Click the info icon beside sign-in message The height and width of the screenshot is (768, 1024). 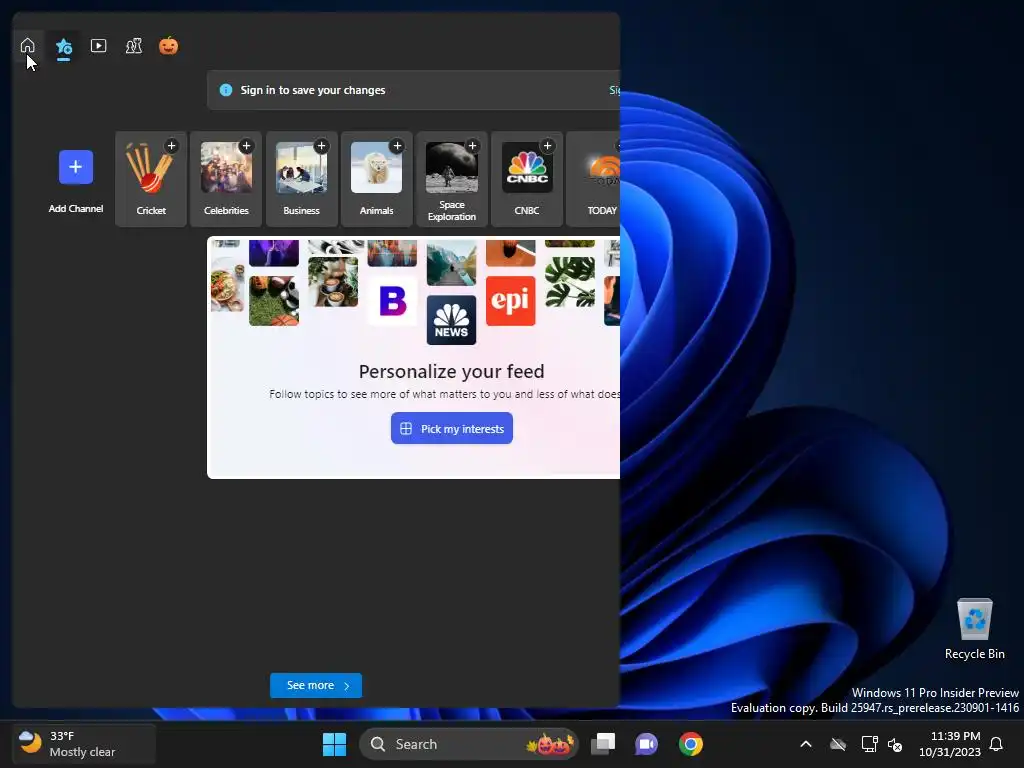[x=226, y=90]
